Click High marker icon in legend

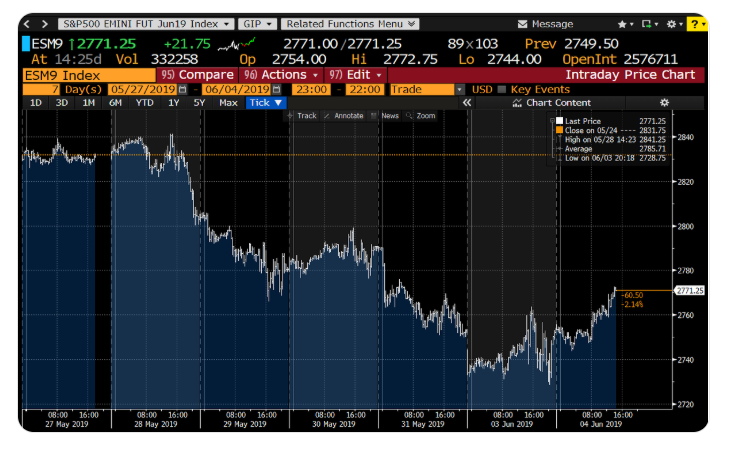559,140
